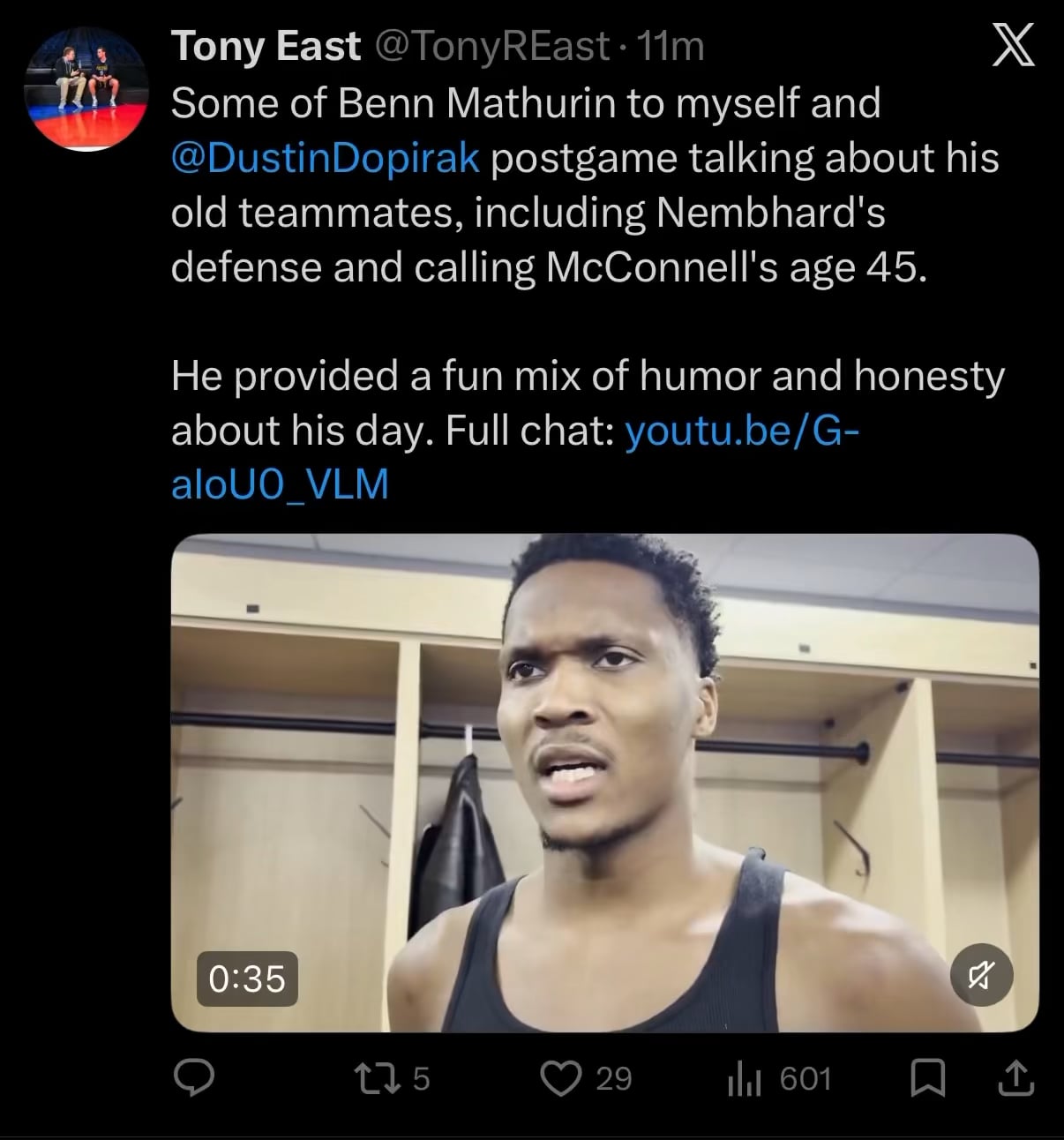The image size is (1064, 1140).
Task: Click the tweet text about McConnell's age
Action: 547,267
